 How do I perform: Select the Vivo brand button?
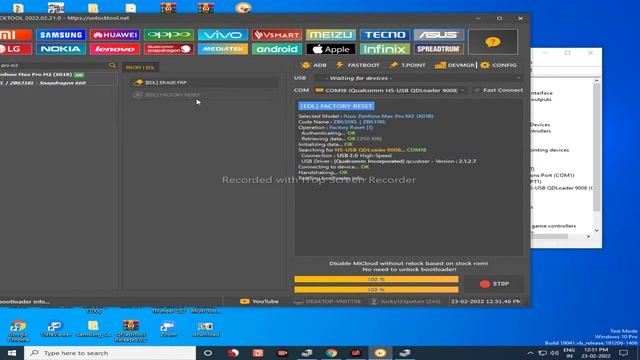[222, 35]
